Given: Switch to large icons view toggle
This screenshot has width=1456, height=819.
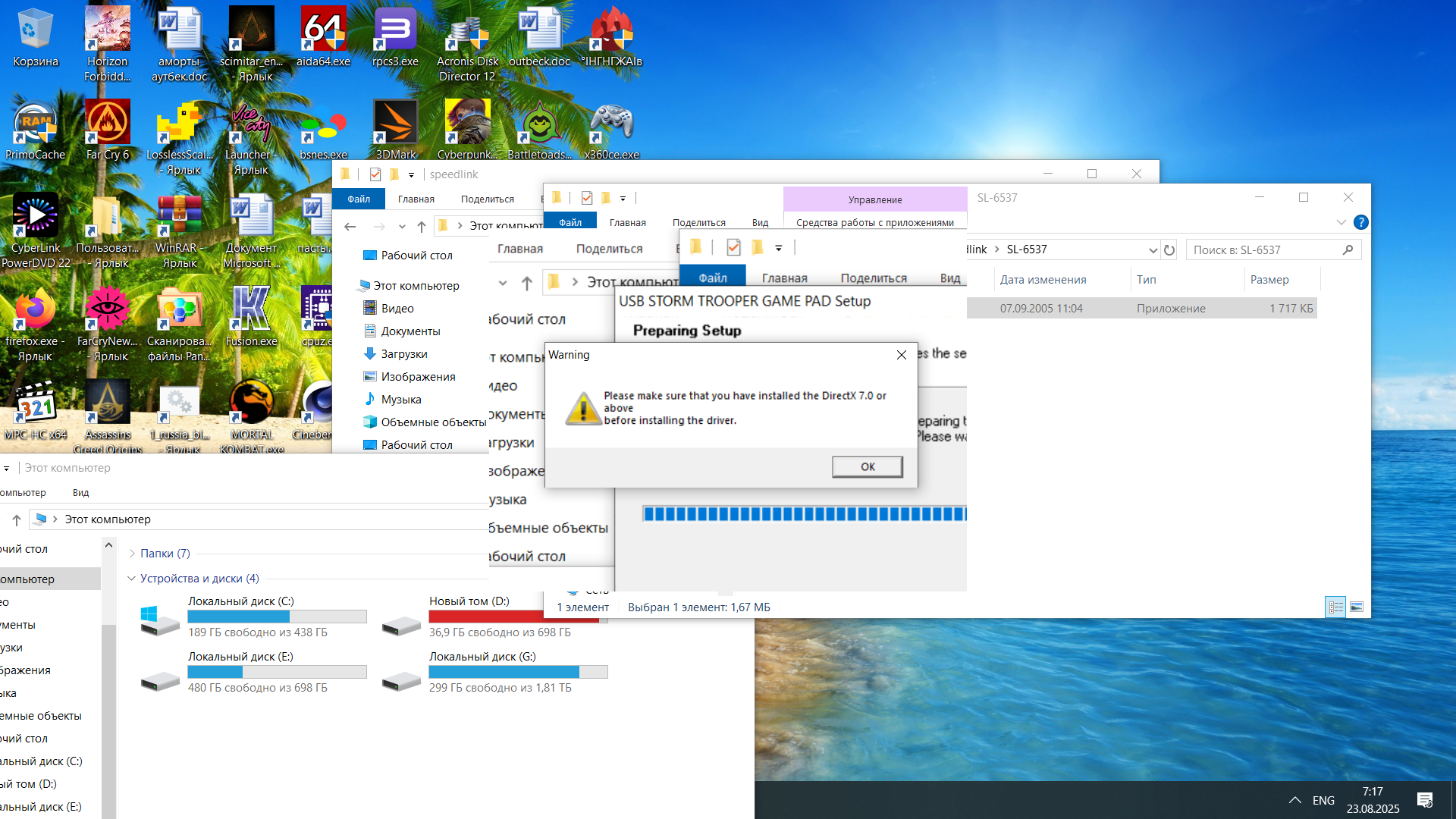Looking at the screenshot, I should click(x=1357, y=607).
